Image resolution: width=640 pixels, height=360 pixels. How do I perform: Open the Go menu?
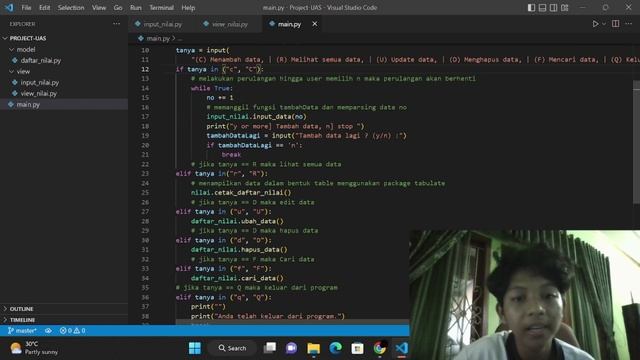pyautogui.click(x=118, y=8)
